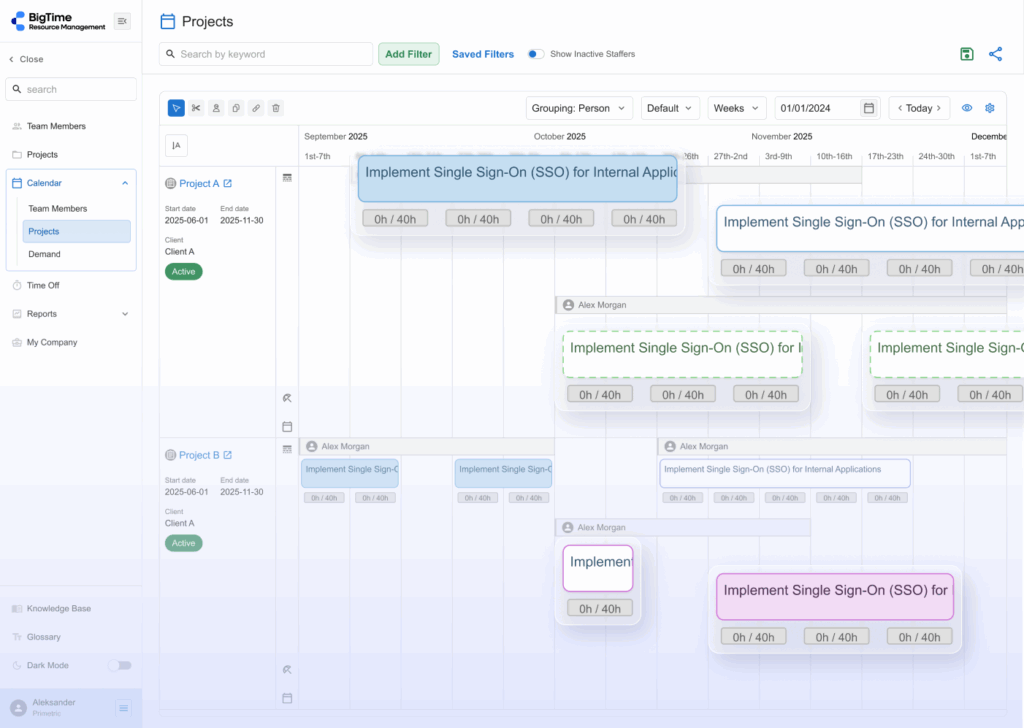Select Demand under Calendar
1024x728 pixels.
click(x=44, y=254)
